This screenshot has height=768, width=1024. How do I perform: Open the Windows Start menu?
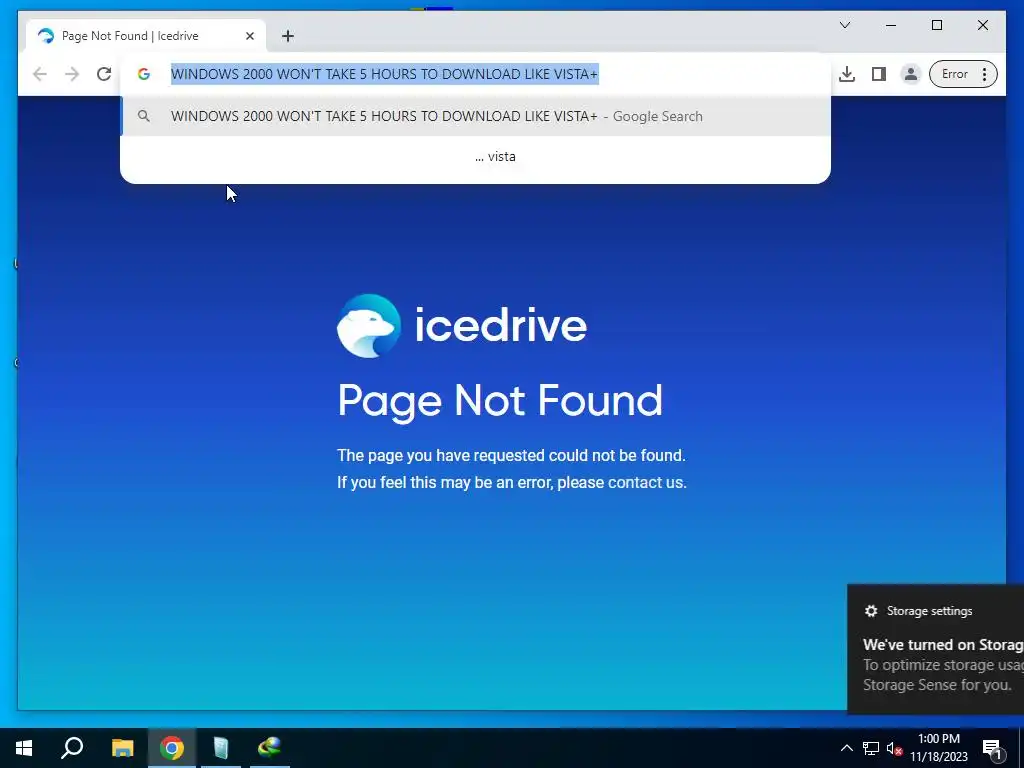(24, 748)
